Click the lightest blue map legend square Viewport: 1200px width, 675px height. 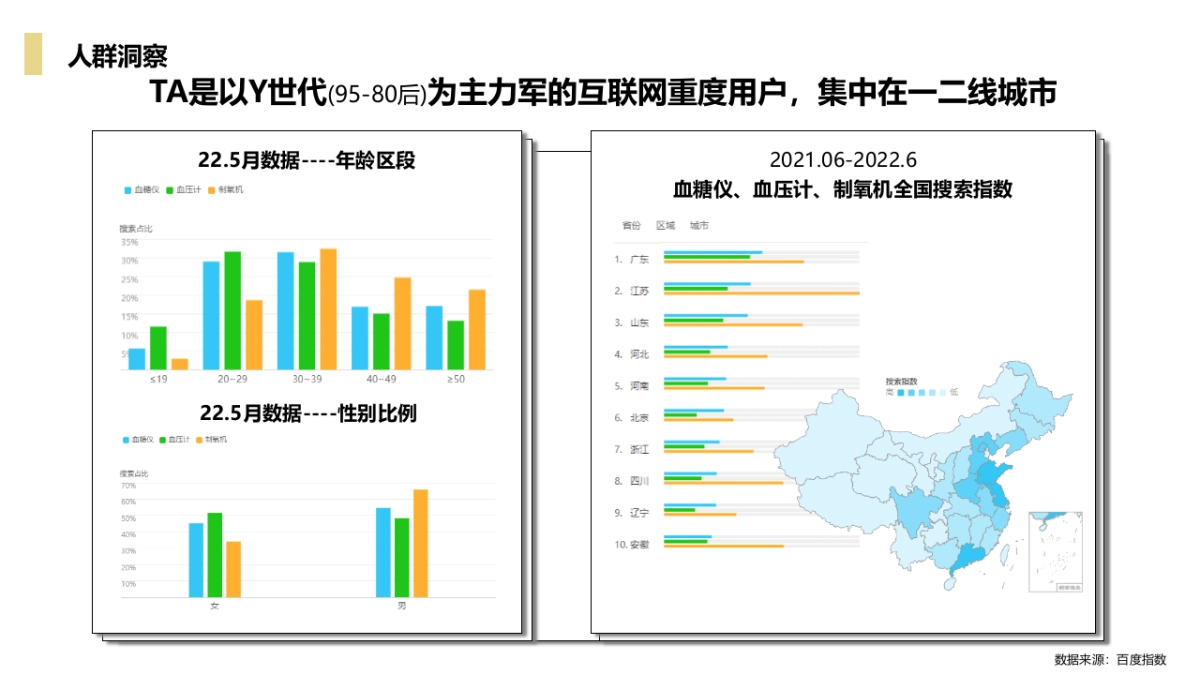[943, 392]
